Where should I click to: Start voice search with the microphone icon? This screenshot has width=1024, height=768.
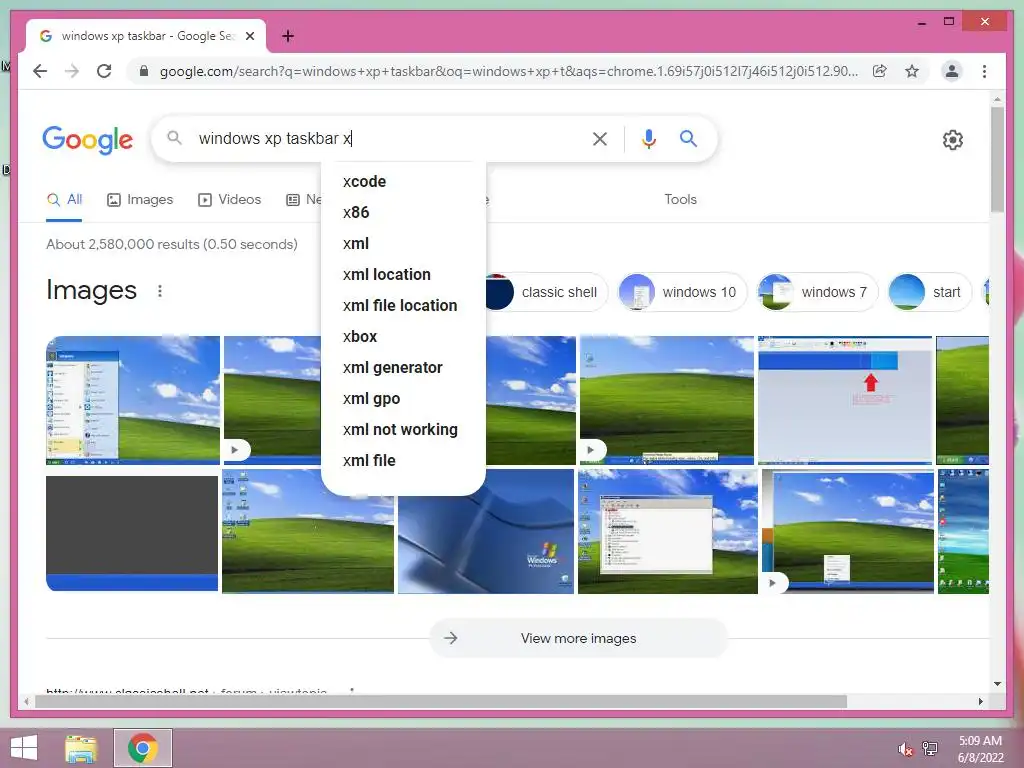(x=648, y=138)
